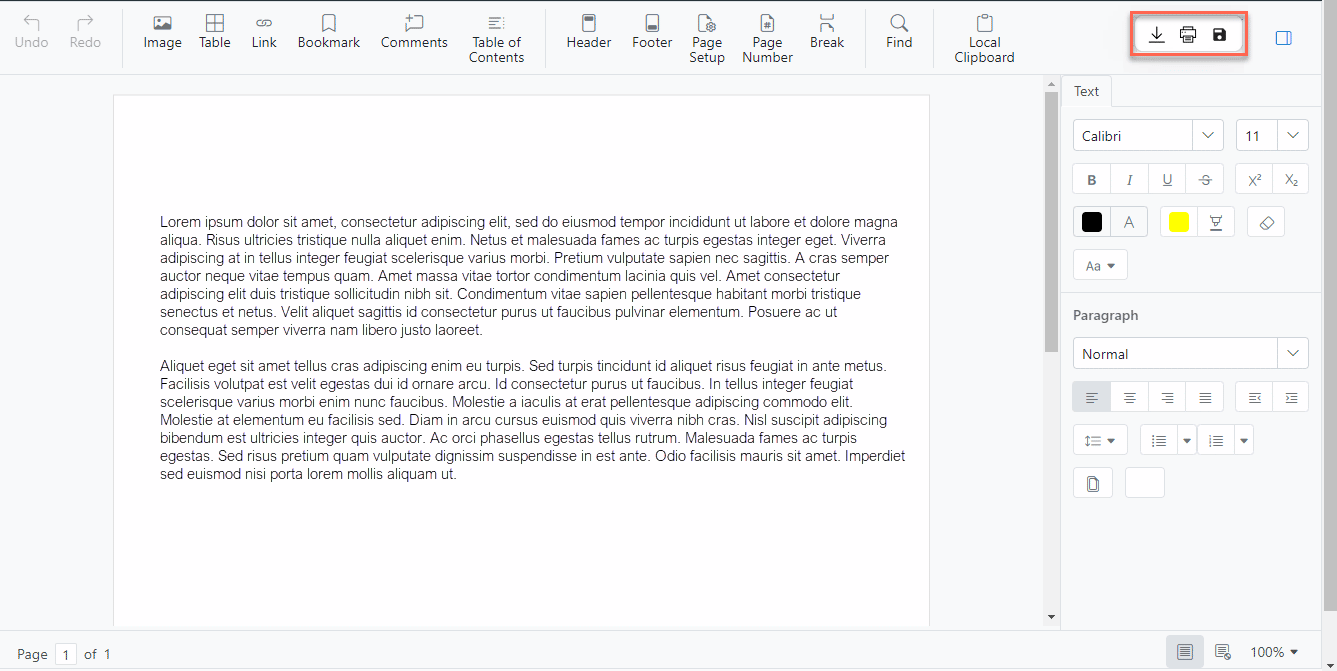
Task: Save the document with the floppy disk icon
Action: click(1219, 36)
